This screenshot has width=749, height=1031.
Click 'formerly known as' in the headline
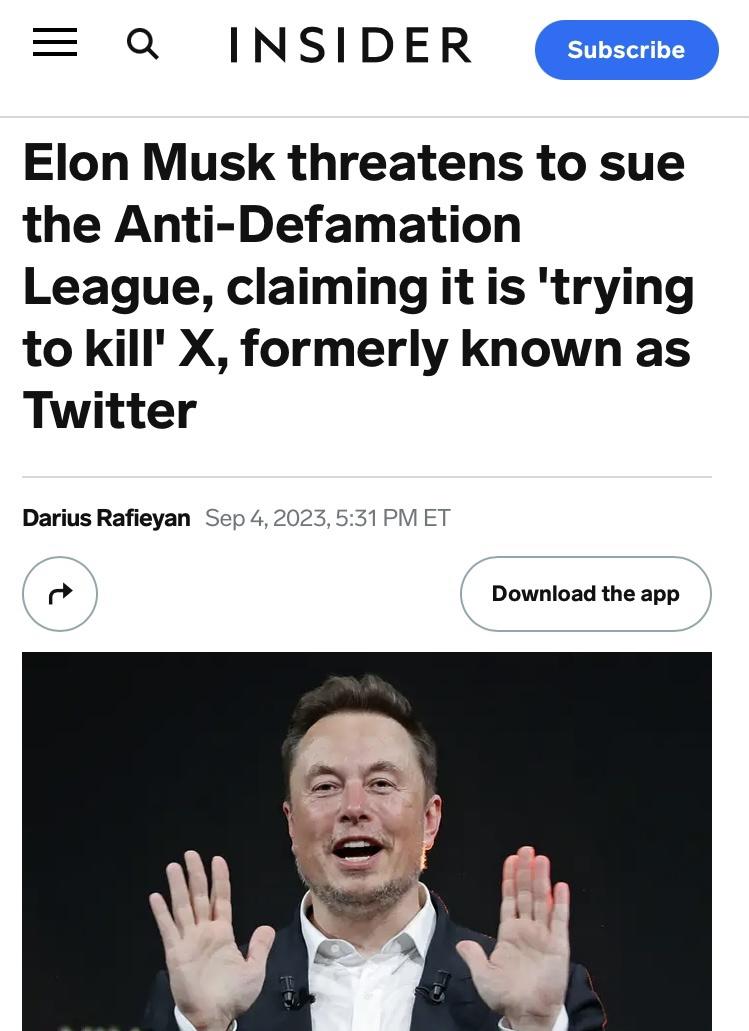465,349
